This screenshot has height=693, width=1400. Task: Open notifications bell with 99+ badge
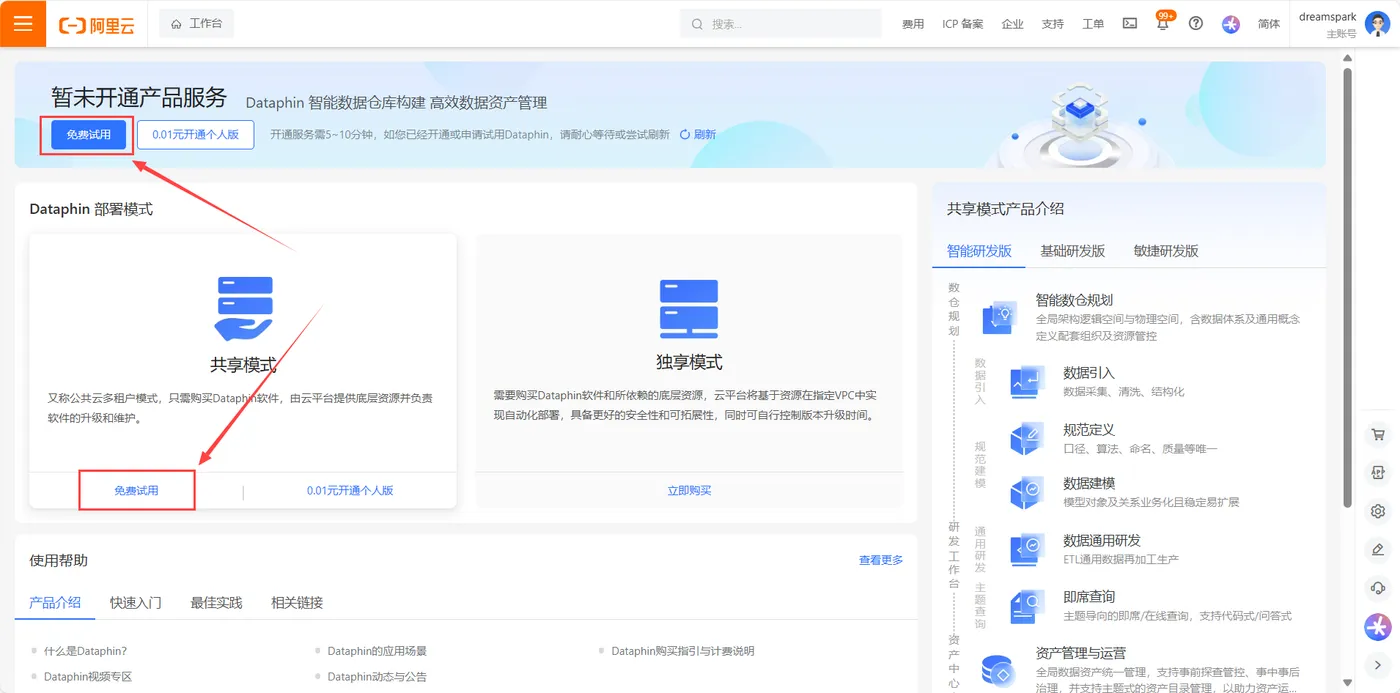[1163, 23]
